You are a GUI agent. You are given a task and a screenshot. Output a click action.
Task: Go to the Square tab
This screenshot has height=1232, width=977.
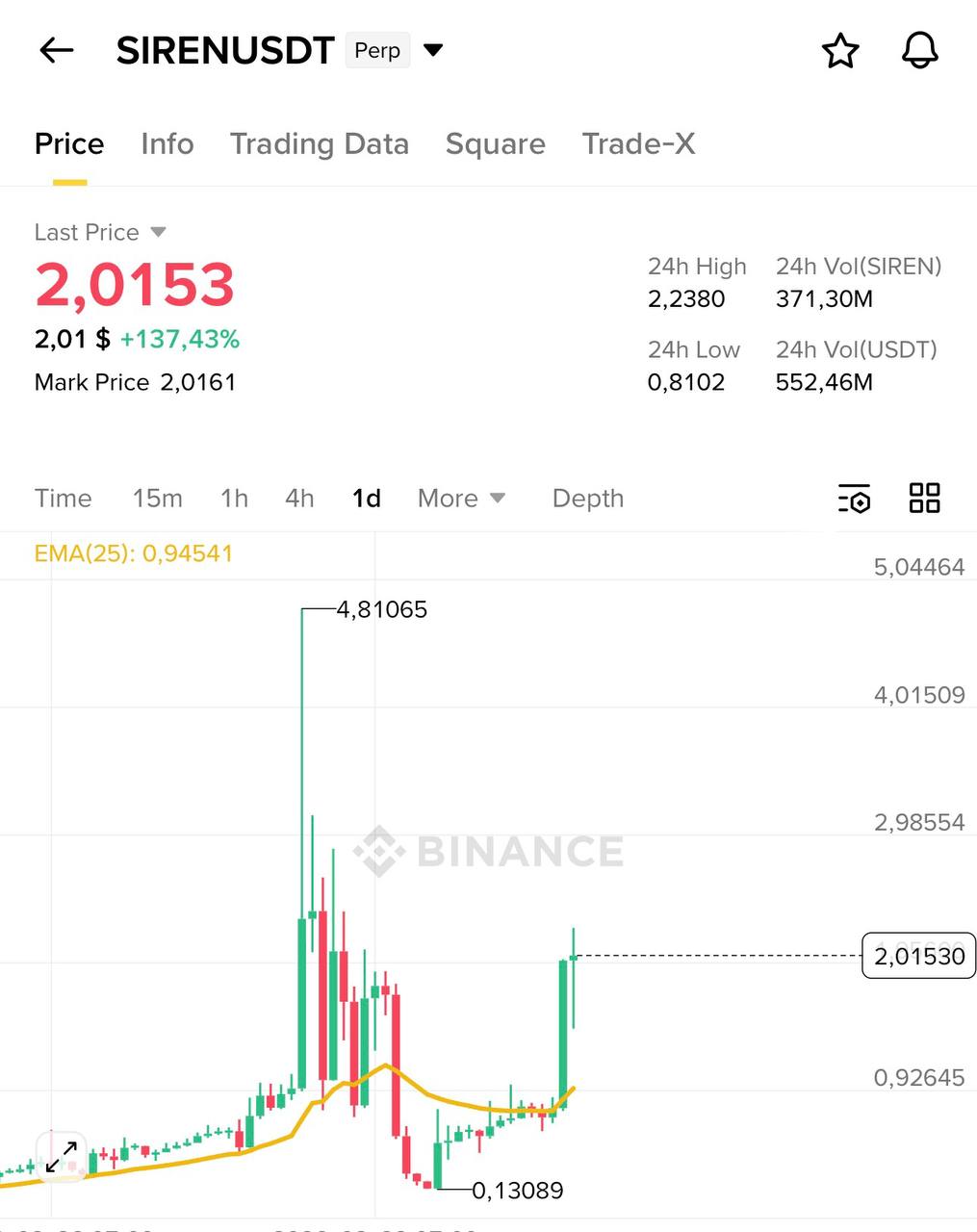click(x=495, y=144)
